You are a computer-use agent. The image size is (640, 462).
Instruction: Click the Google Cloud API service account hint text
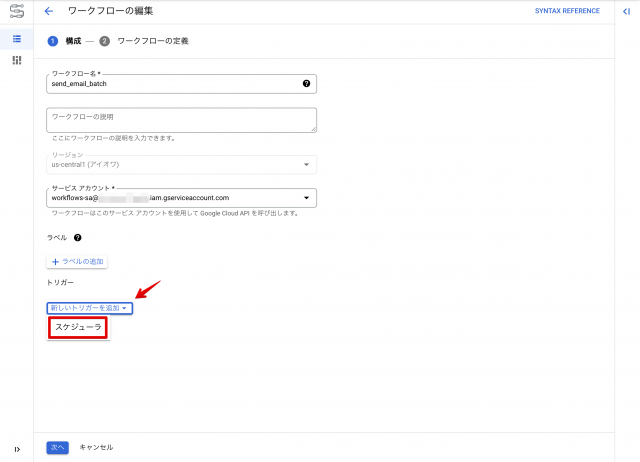click(x=175, y=213)
